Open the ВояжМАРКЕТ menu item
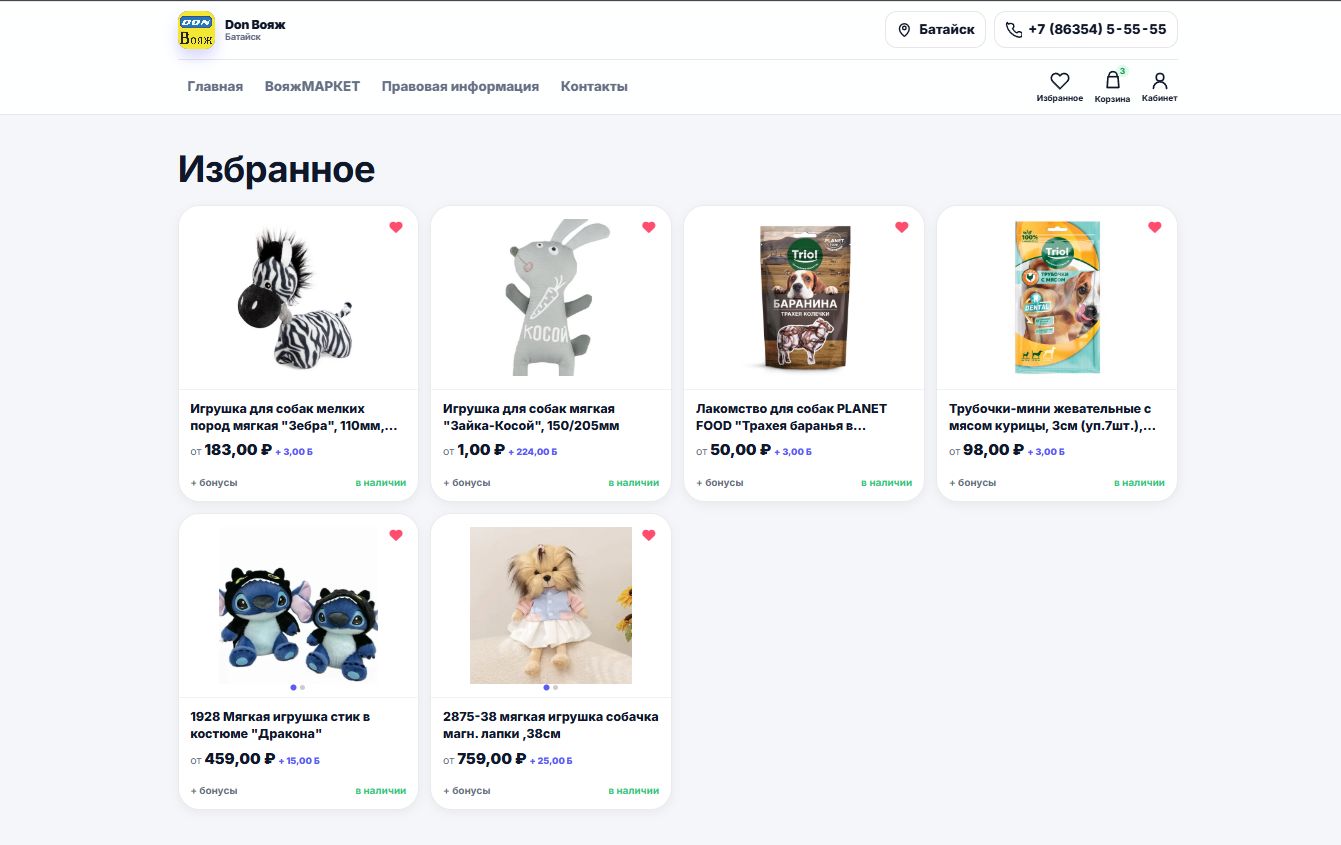The width and height of the screenshot is (1341, 845). [x=312, y=86]
